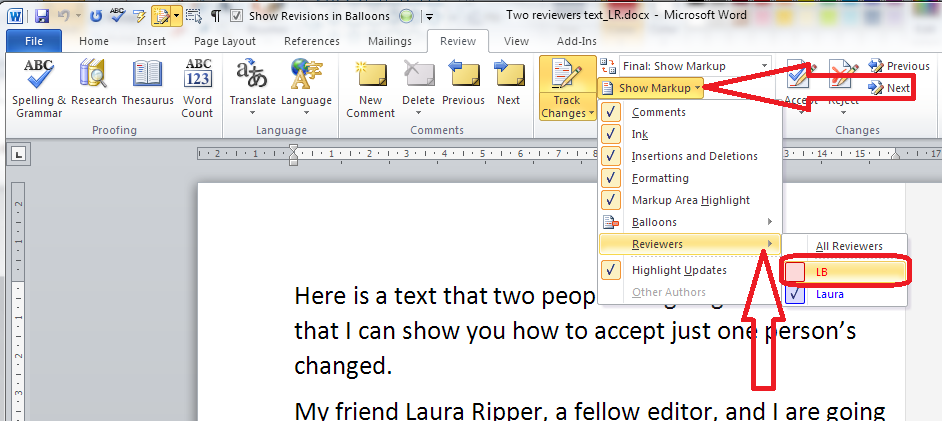Uncheck Comments in Show Markup menu
This screenshot has height=421, width=942.
point(610,112)
